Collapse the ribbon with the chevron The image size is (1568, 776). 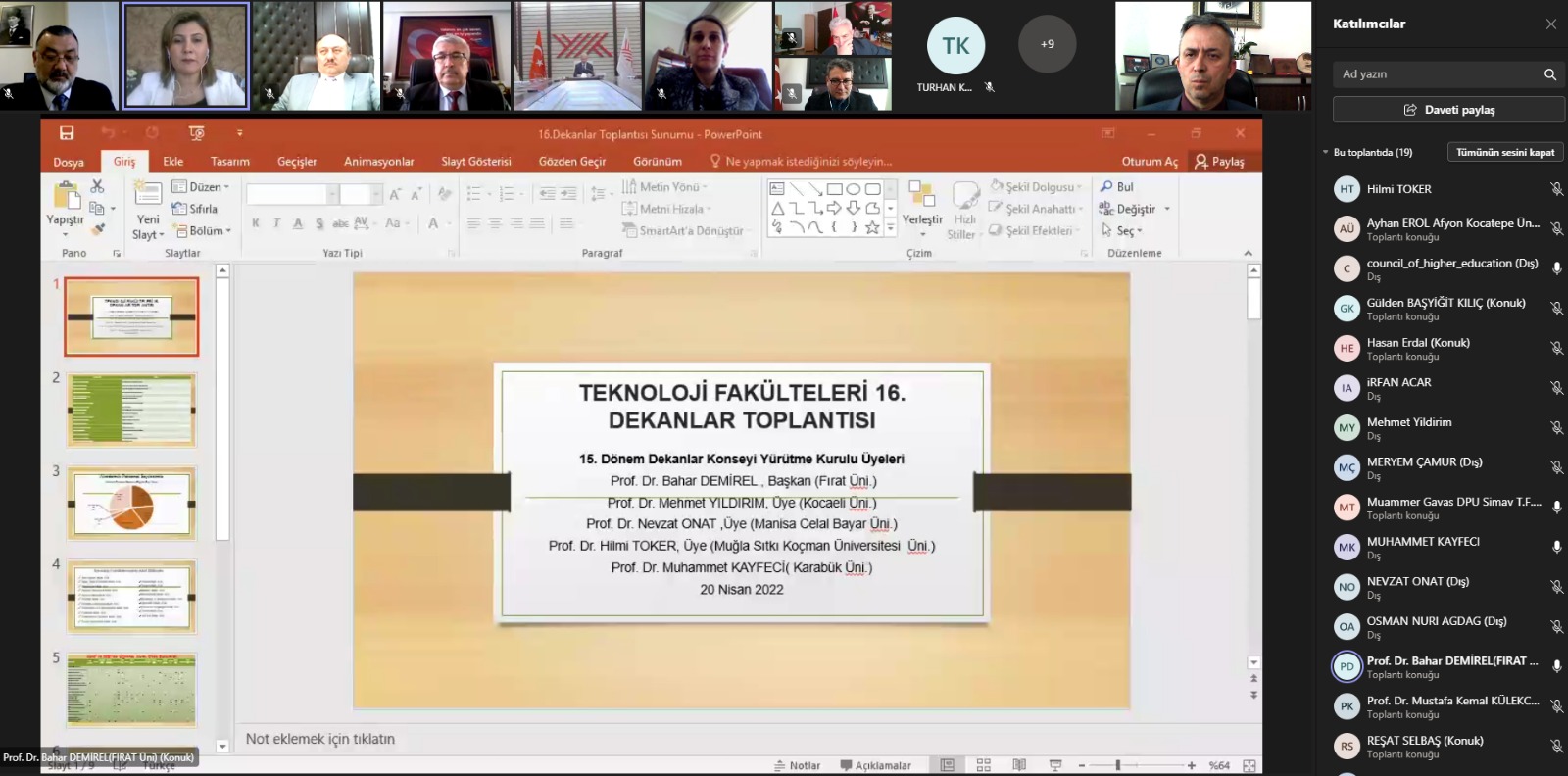pos(1248,253)
